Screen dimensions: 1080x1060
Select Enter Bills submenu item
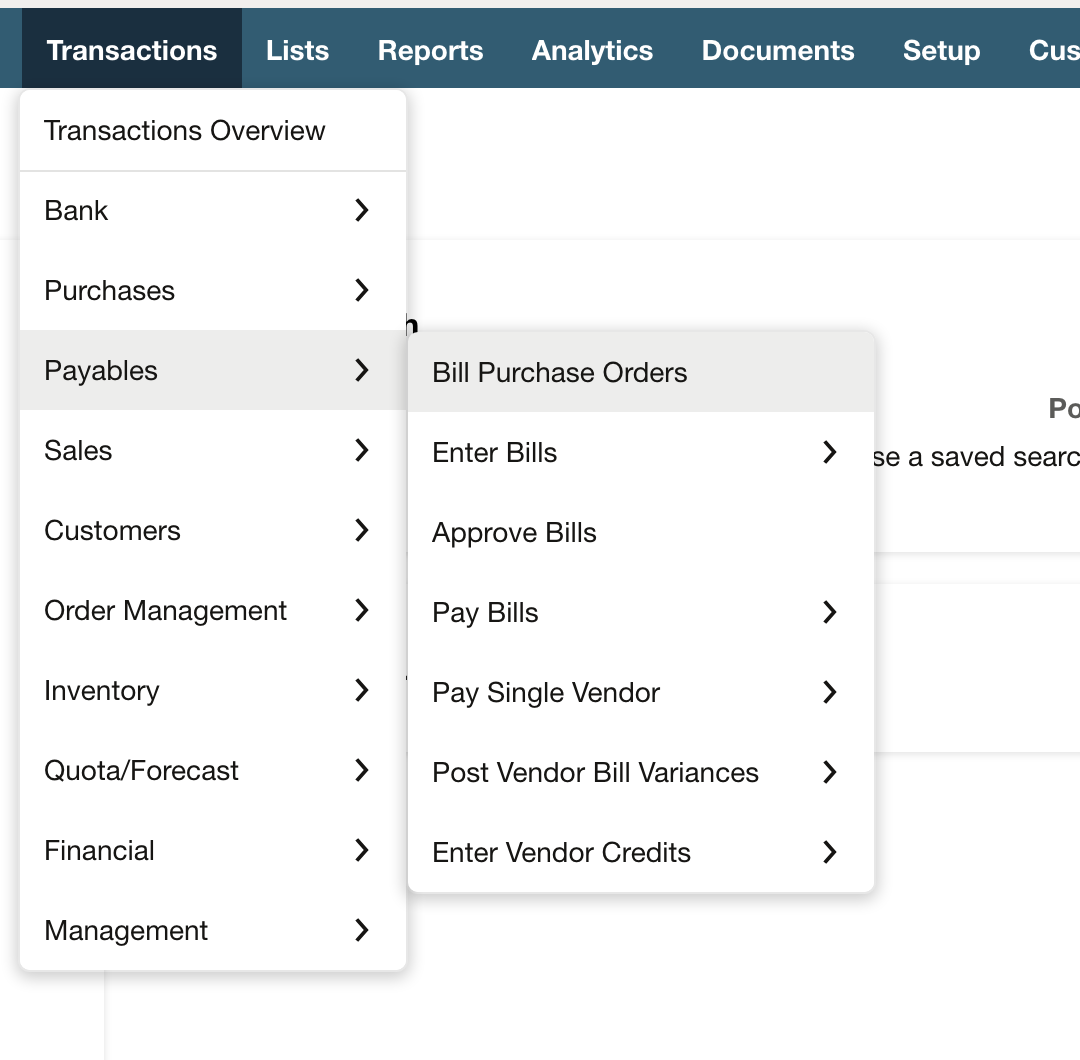pos(641,452)
